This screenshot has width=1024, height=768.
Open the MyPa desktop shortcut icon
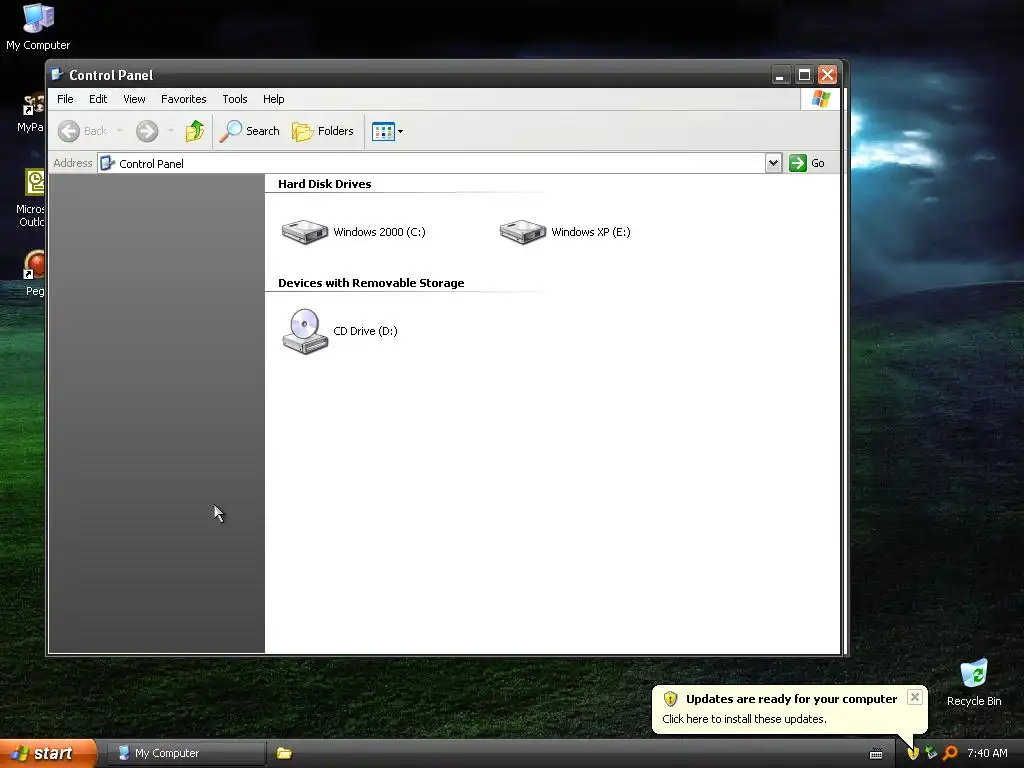pyautogui.click(x=32, y=114)
